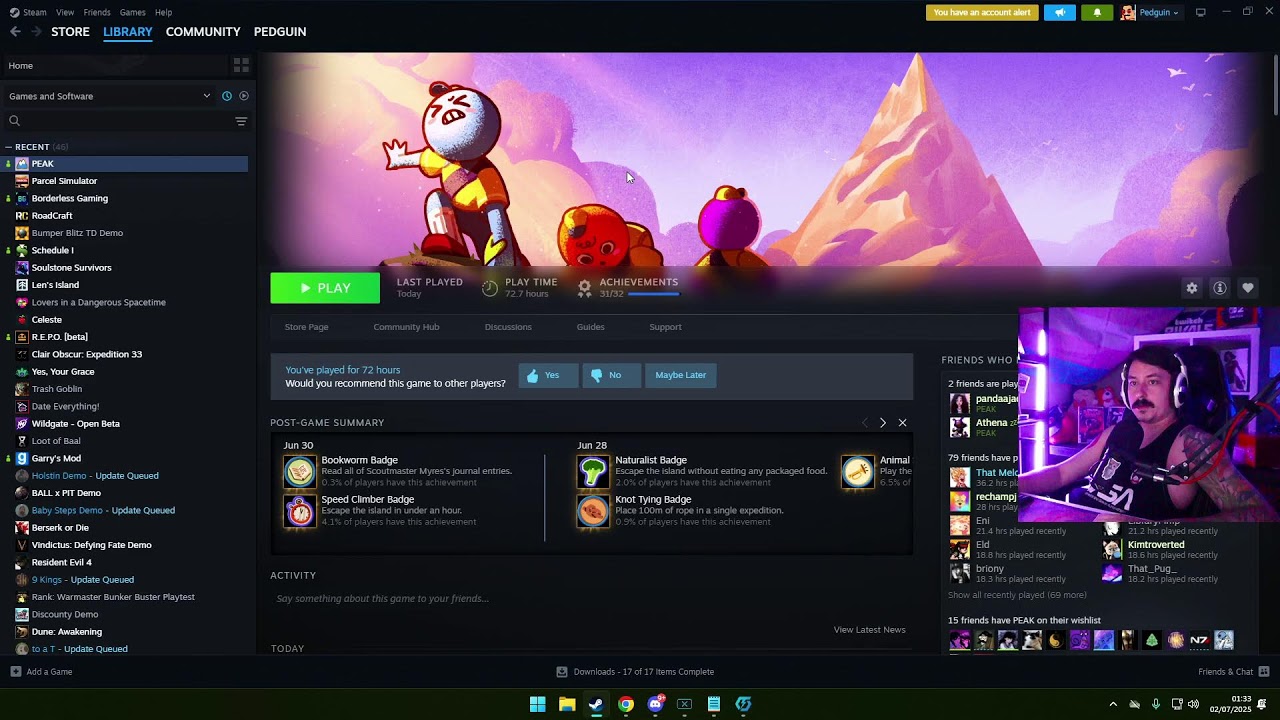The height and width of the screenshot is (720, 1280).
Task: Show hidden system tray icons
Action: coord(1113,704)
